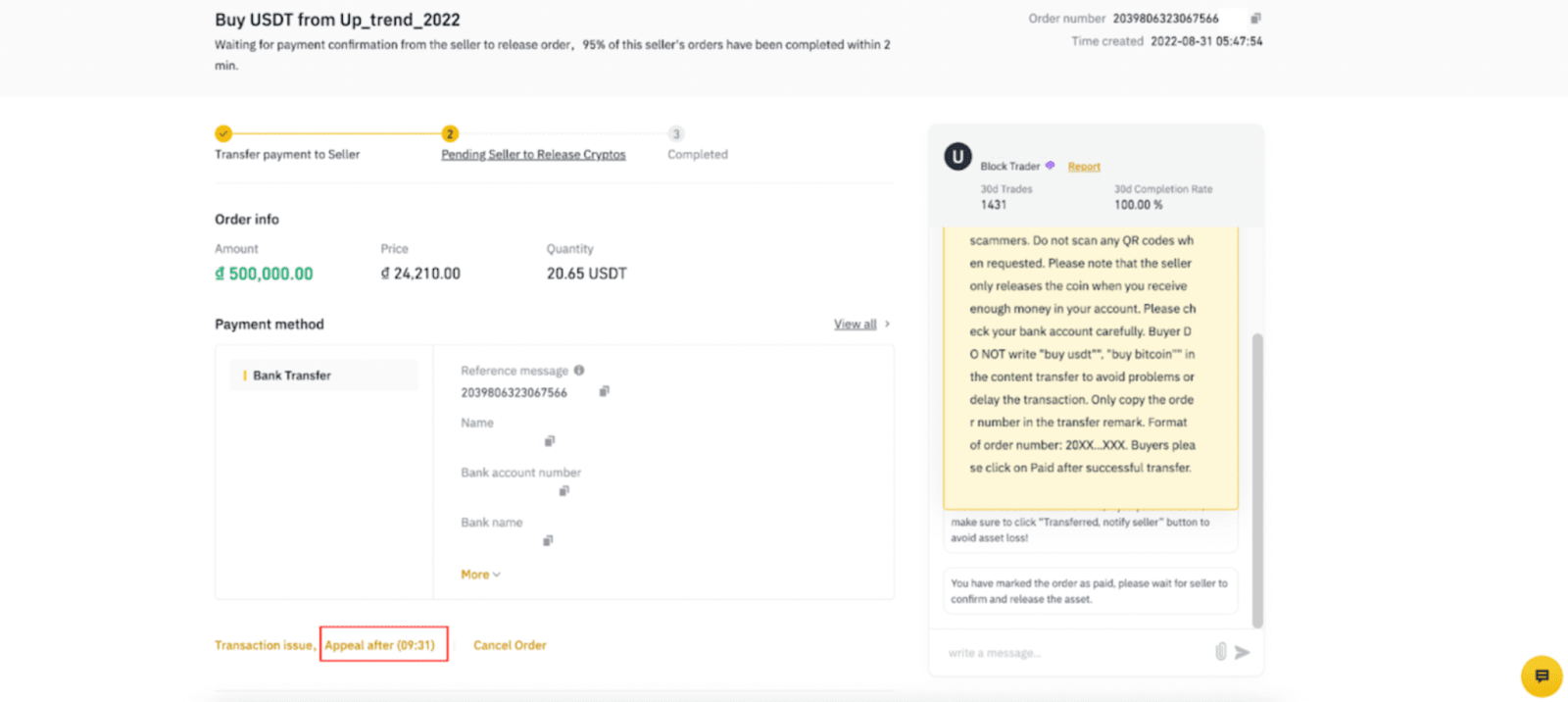
Task: Click the Cancel Order link
Action: [510, 645]
